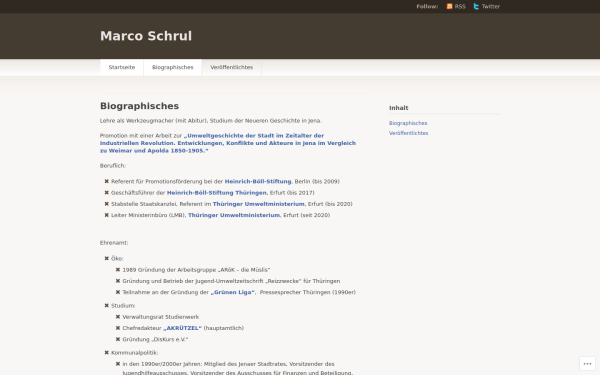Open the three-dots actions button
This screenshot has height=375, width=600.
pyautogui.click(x=587, y=364)
